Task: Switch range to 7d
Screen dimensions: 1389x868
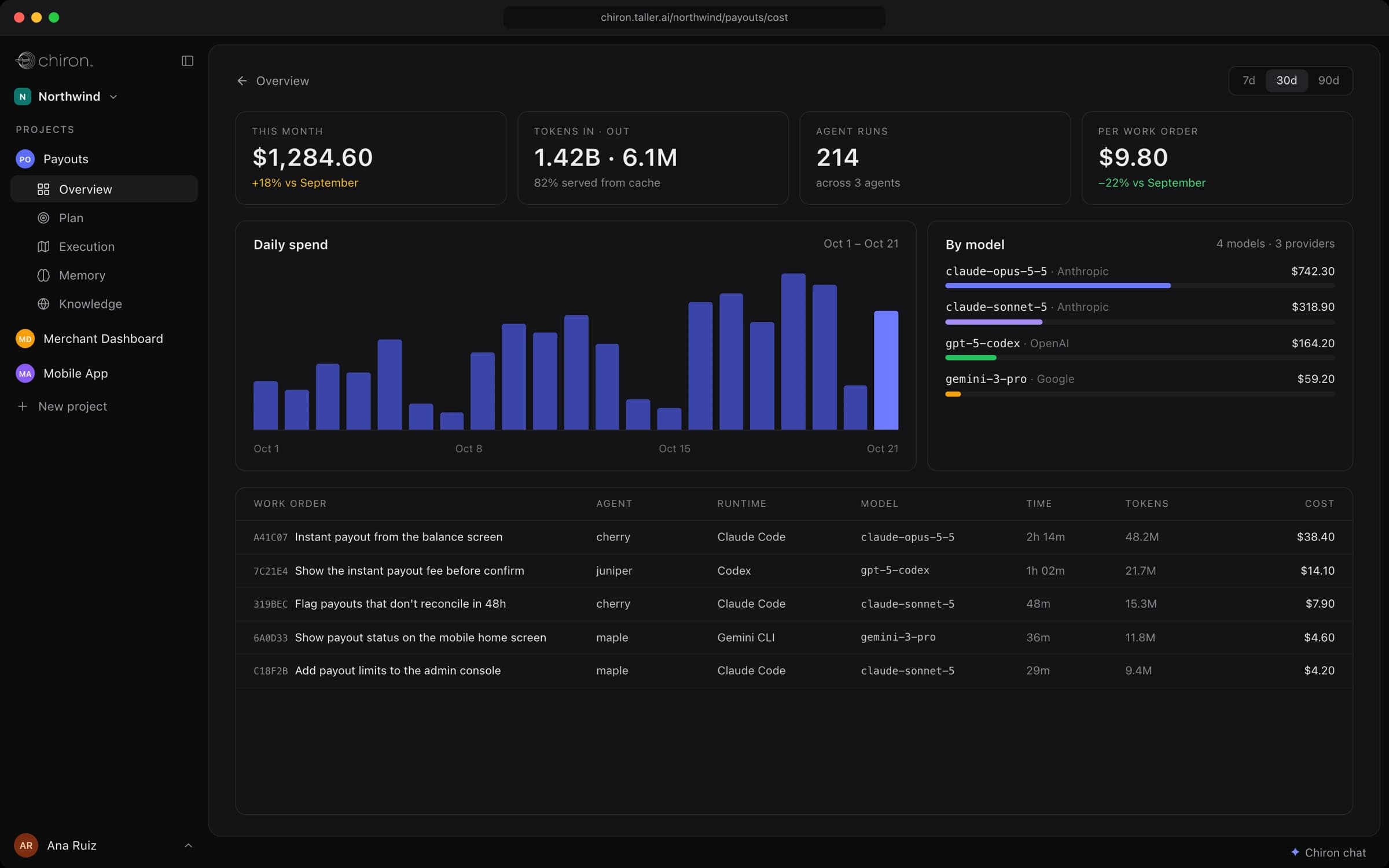Action: [x=1248, y=80]
